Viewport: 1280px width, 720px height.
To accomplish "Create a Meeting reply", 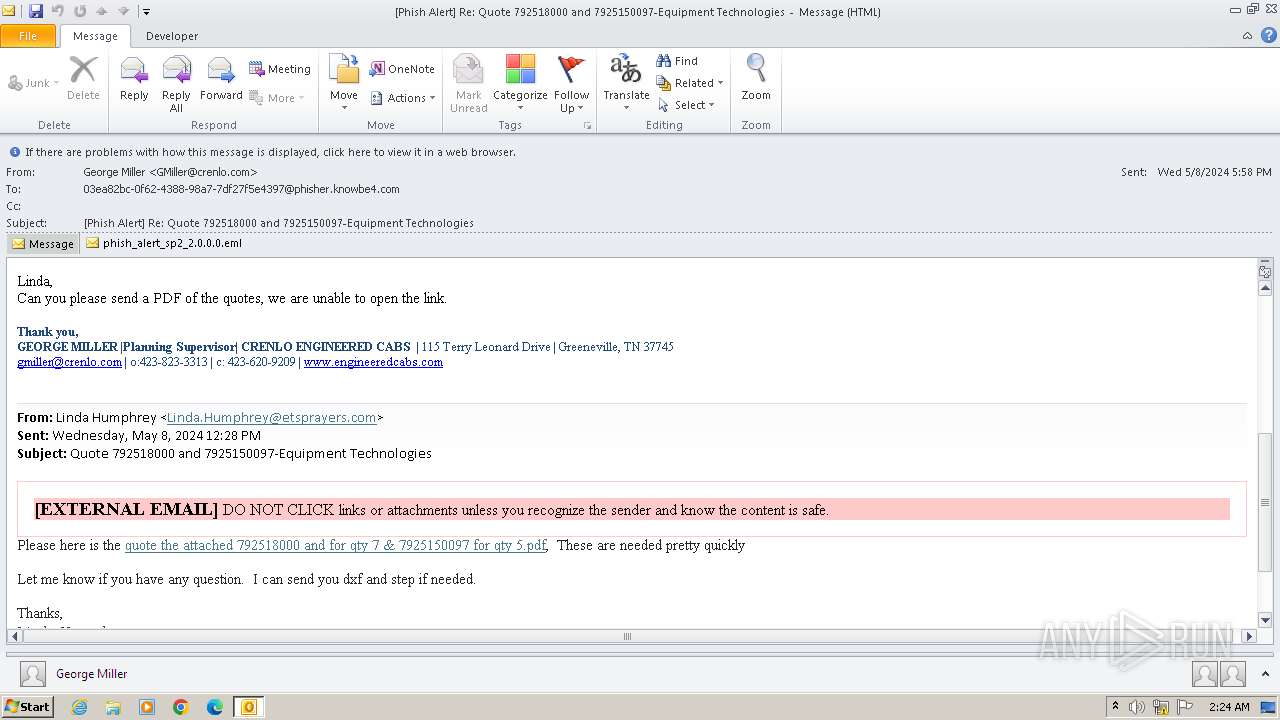I will (x=280, y=69).
